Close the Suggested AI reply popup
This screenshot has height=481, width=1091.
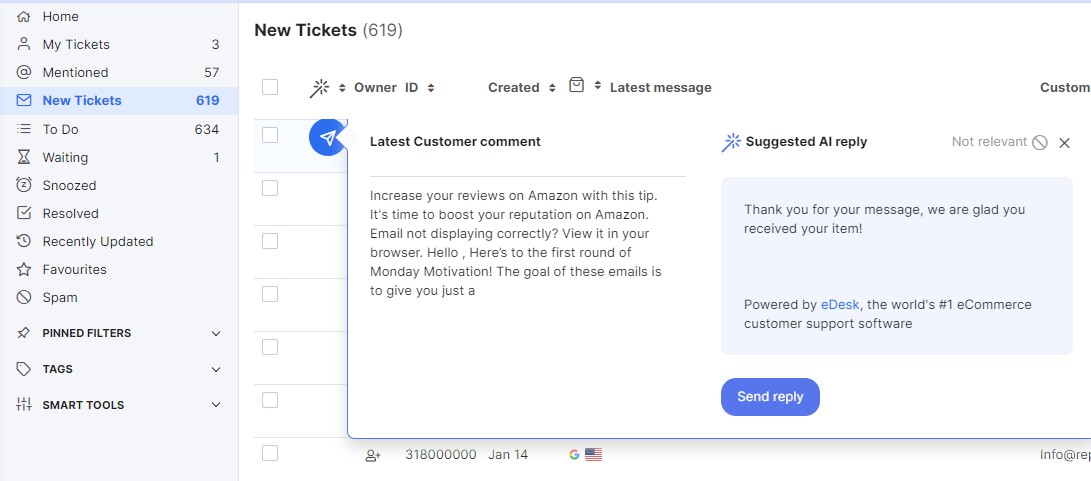pos(1064,143)
